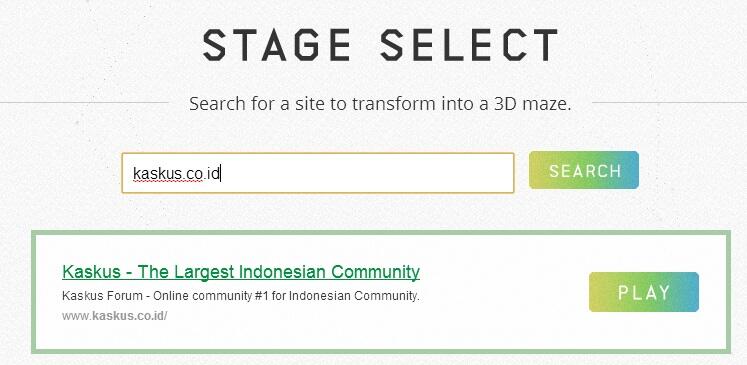Click '3D maze' in the subtitle
This screenshot has width=747, height=365.
532,104
